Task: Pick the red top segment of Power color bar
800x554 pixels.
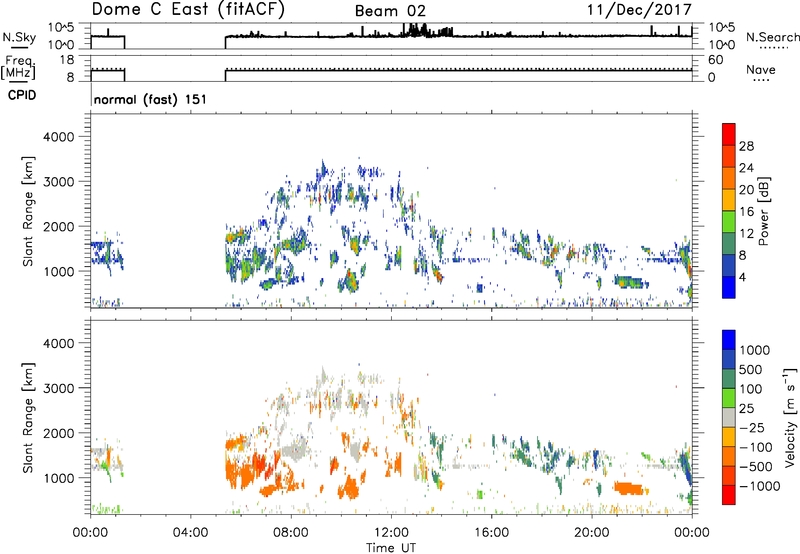Action: coord(729,134)
